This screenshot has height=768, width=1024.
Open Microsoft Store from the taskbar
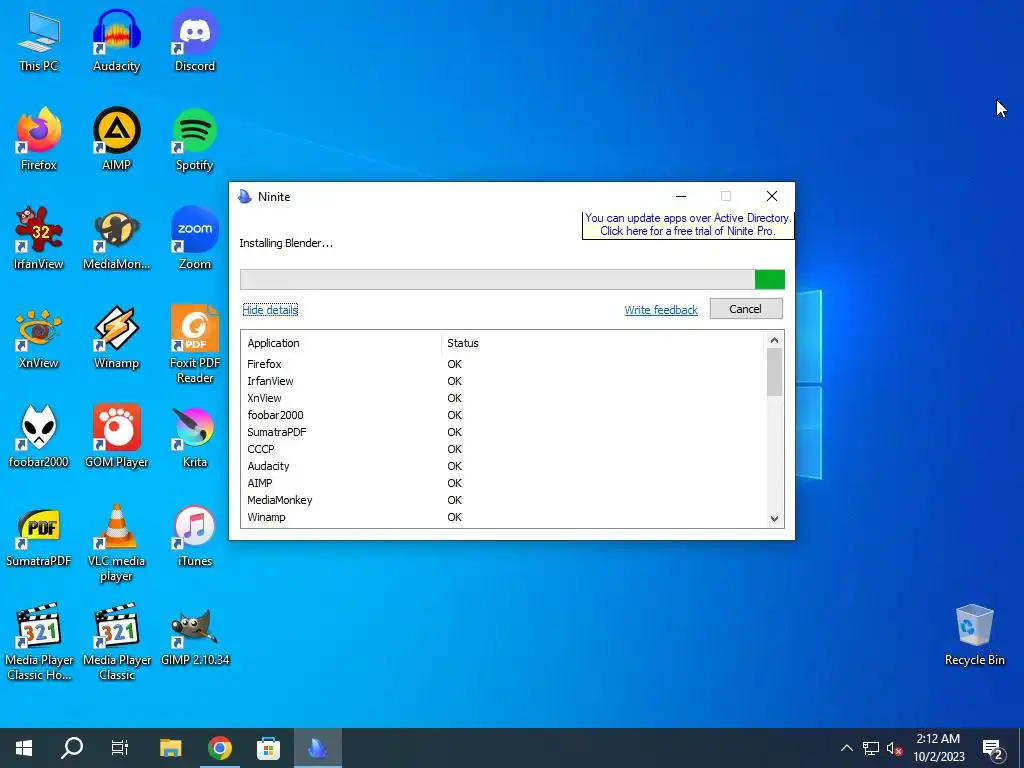[x=268, y=748]
